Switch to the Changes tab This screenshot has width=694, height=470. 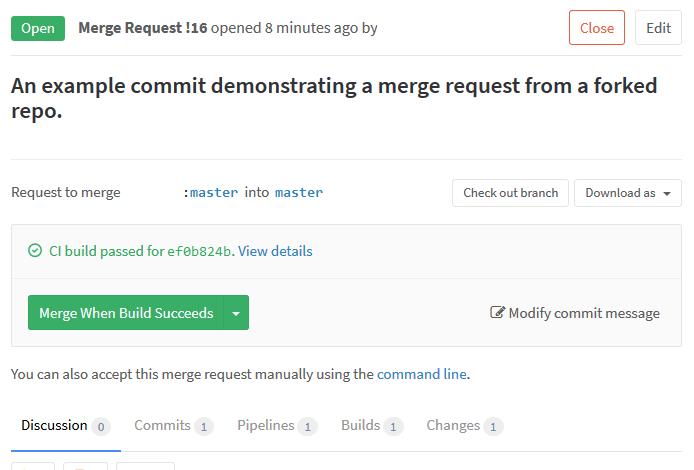pos(464,426)
